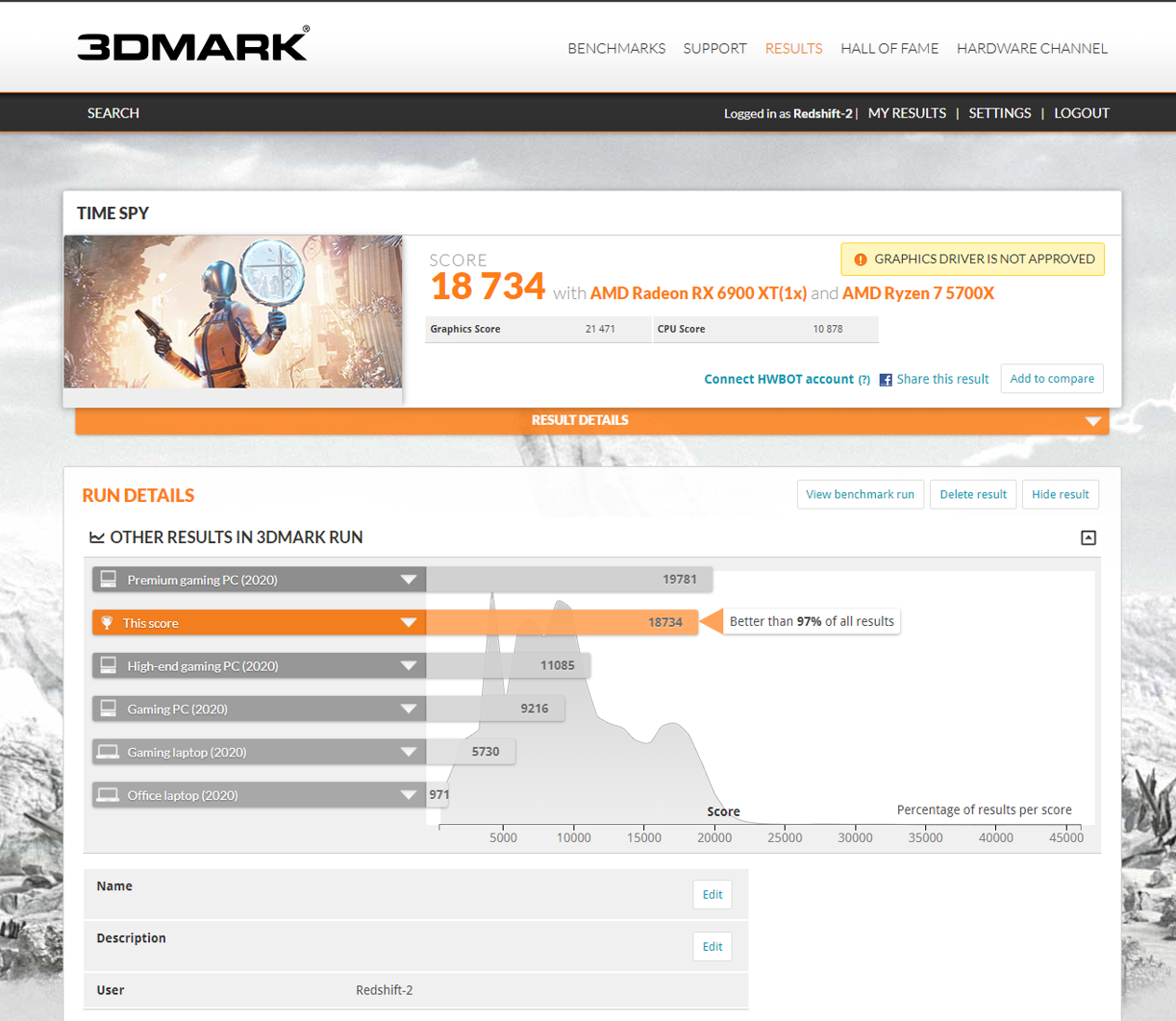The height and width of the screenshot is (1021, 1176).
Task: Click the Result Details orange bar
Action: point(592,421)
